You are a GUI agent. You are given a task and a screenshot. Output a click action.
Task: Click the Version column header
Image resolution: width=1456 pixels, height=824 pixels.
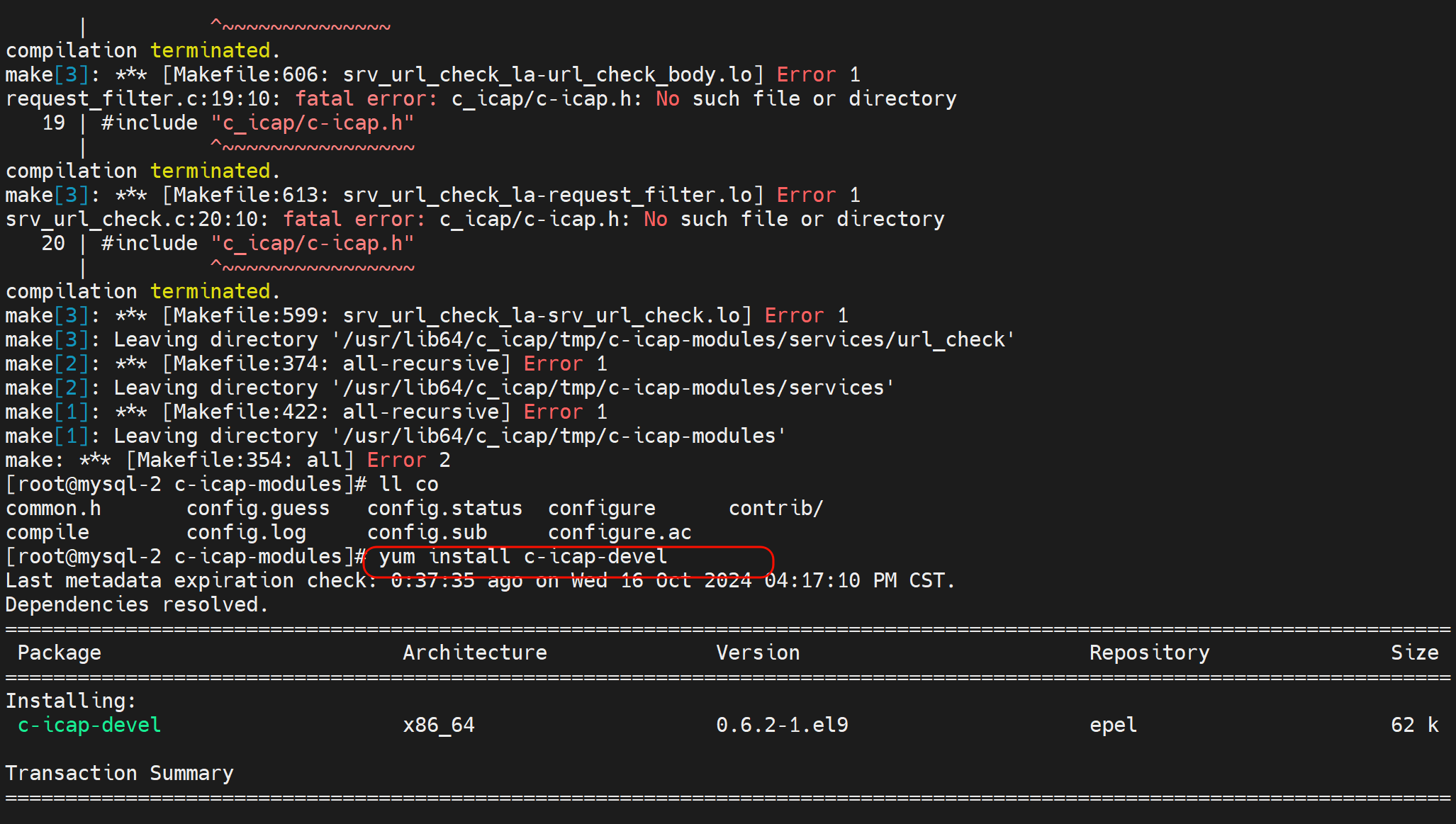757,653
